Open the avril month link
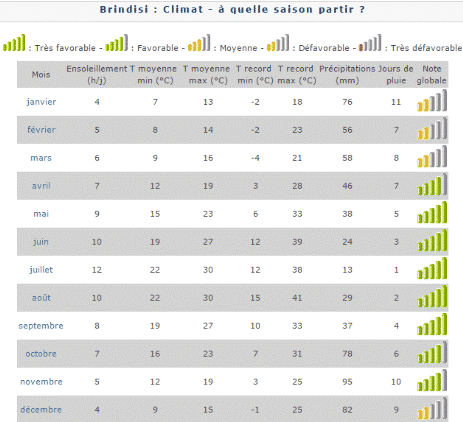The width and height of the screenshot is (463, 422). pyautogui.click(x=41, y=186)
